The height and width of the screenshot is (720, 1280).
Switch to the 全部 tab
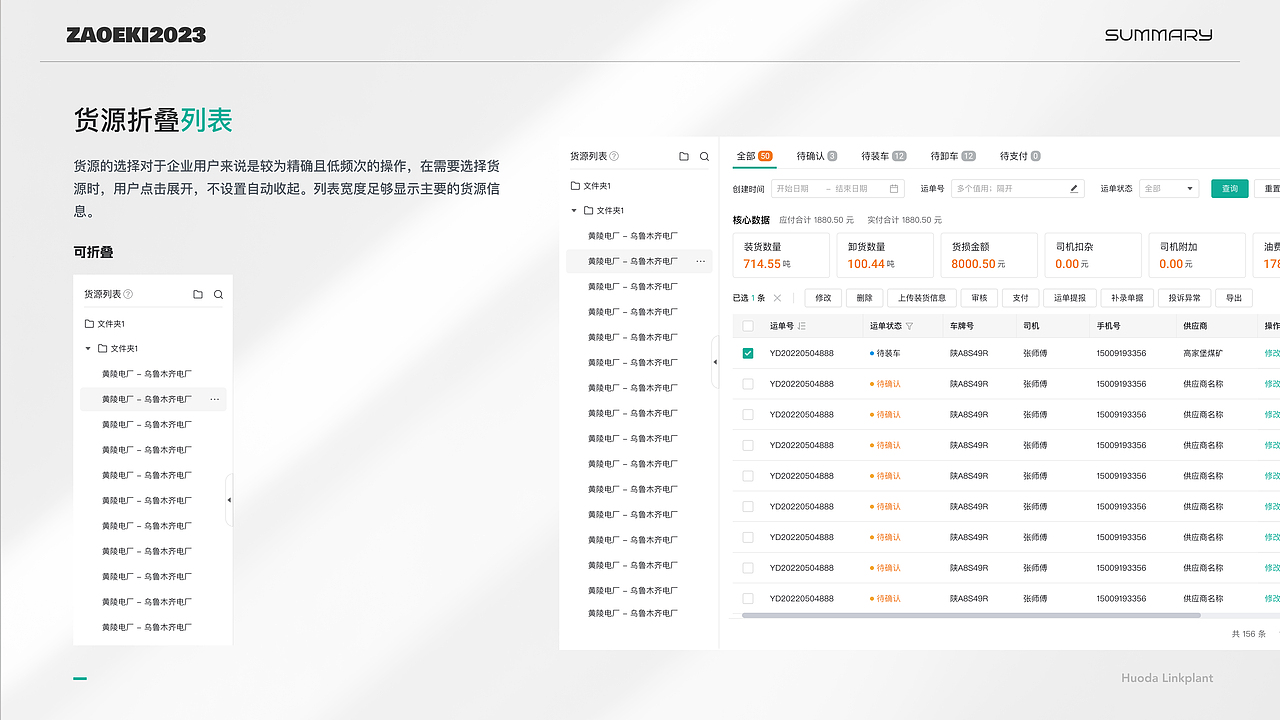[754, 156]
